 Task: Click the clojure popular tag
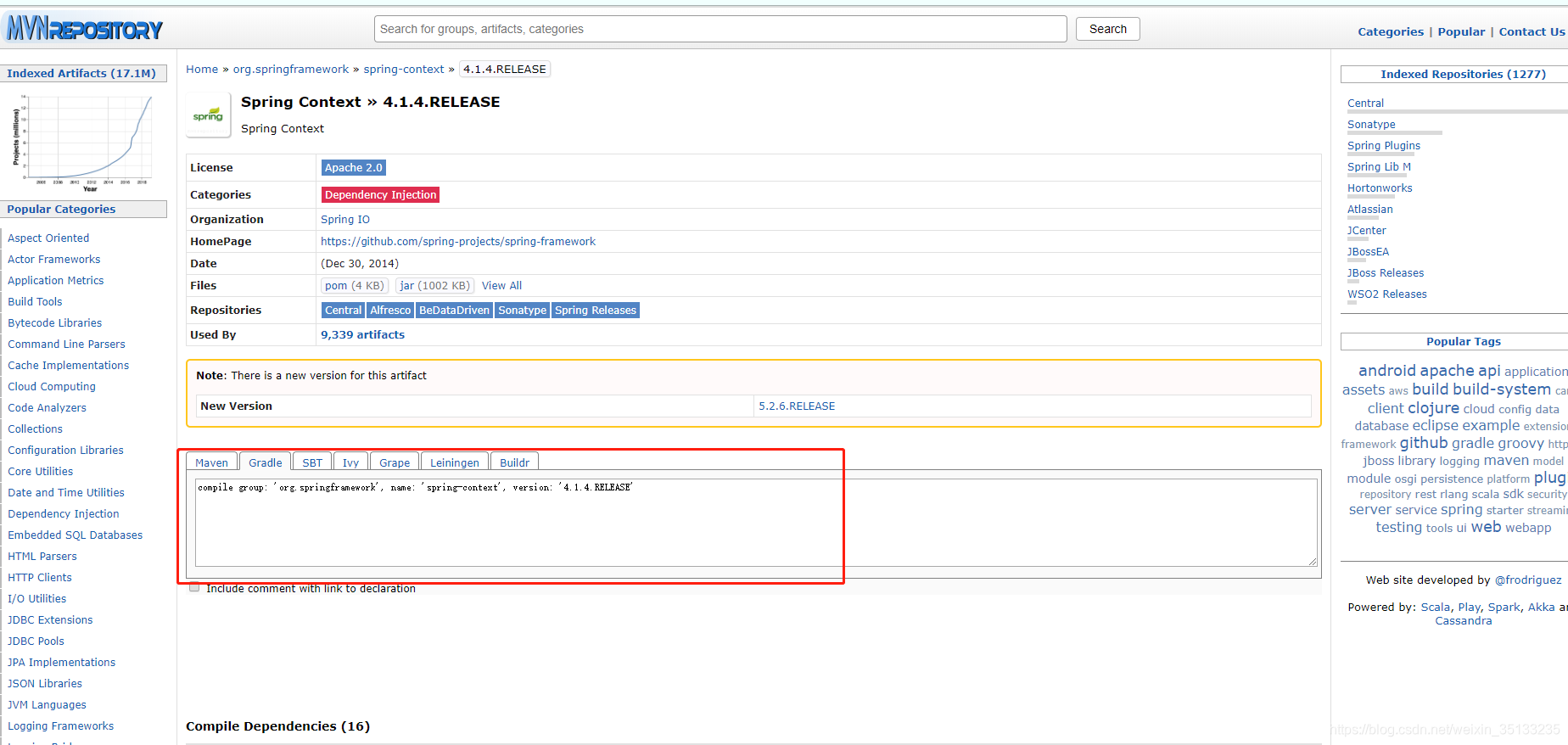[x=1434, y=408]
